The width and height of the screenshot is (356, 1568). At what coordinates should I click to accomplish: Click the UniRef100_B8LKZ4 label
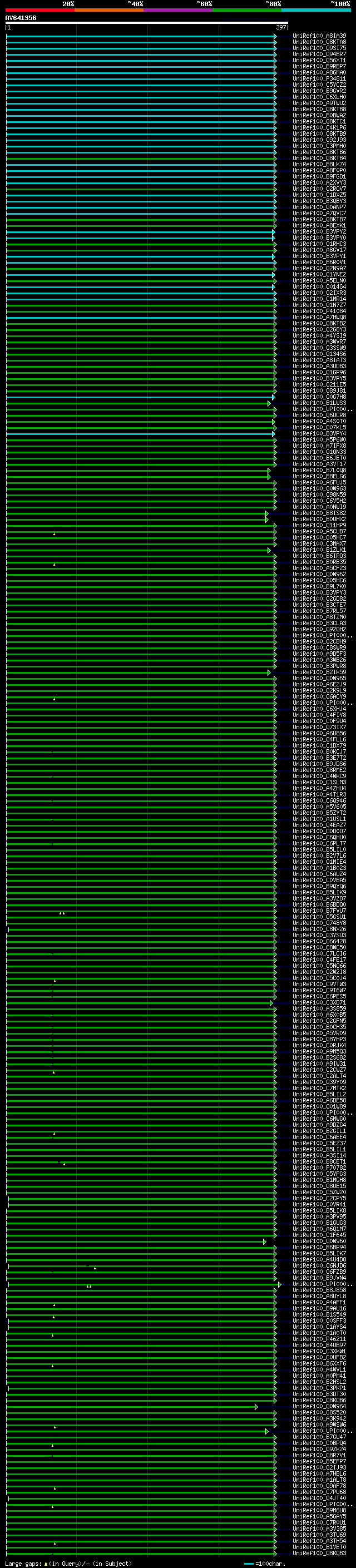(319, 164)
